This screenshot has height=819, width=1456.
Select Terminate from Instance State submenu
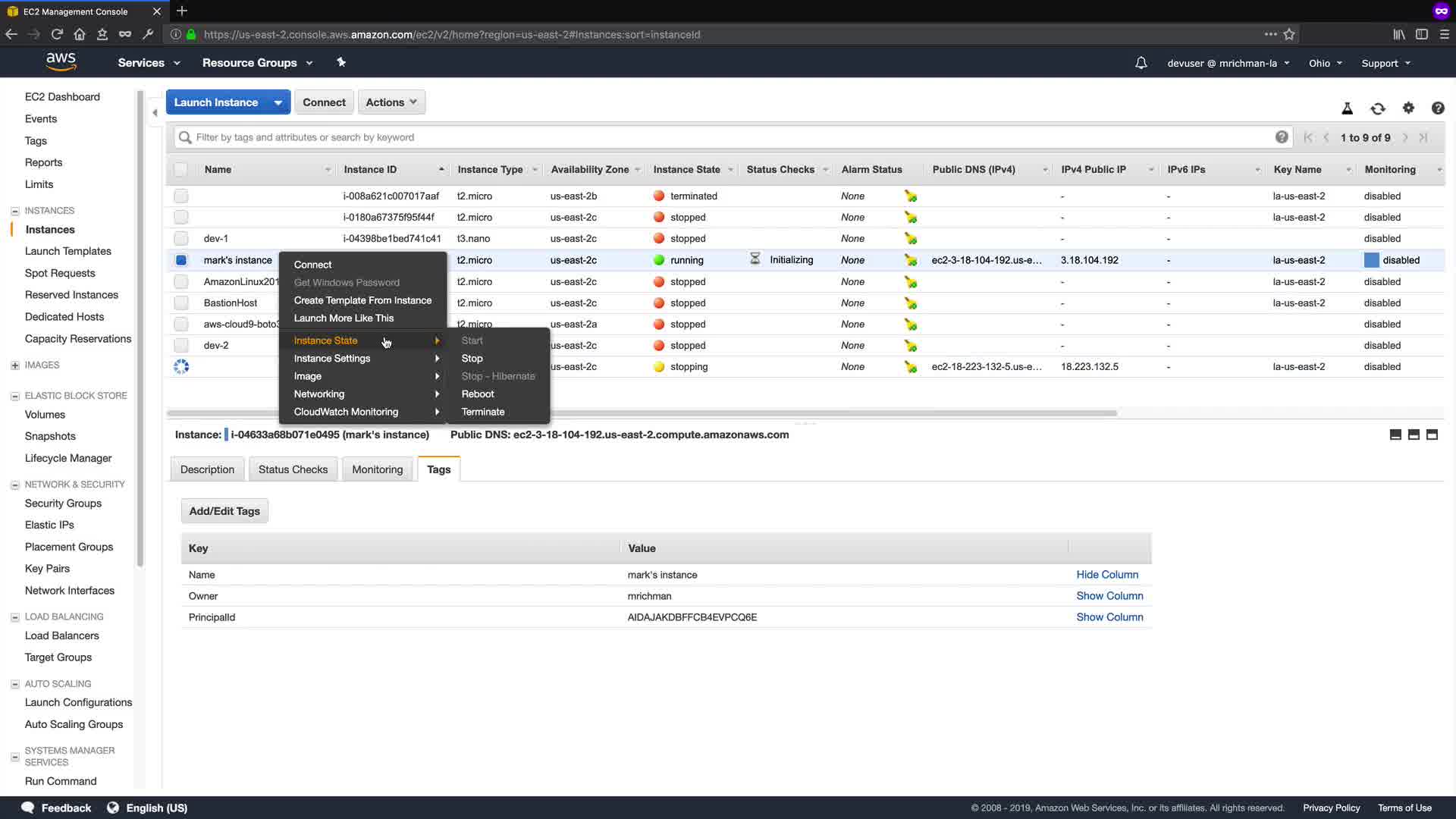pos(482,412)
